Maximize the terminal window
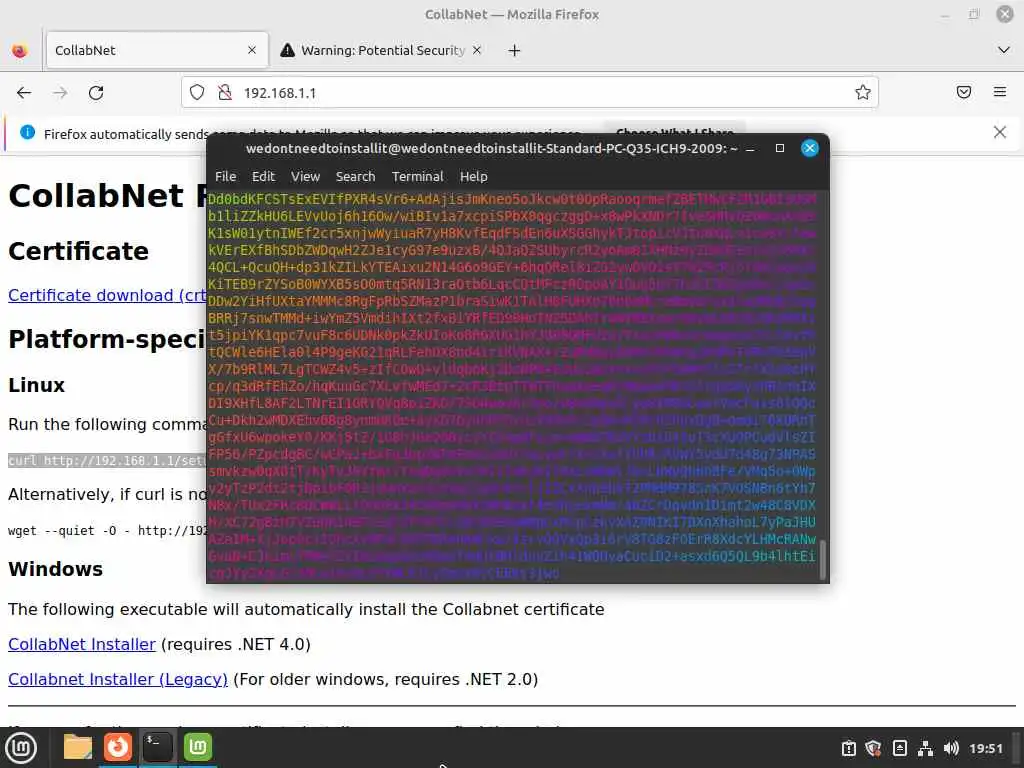1024x768 pixels. click(x=780, y=148)
